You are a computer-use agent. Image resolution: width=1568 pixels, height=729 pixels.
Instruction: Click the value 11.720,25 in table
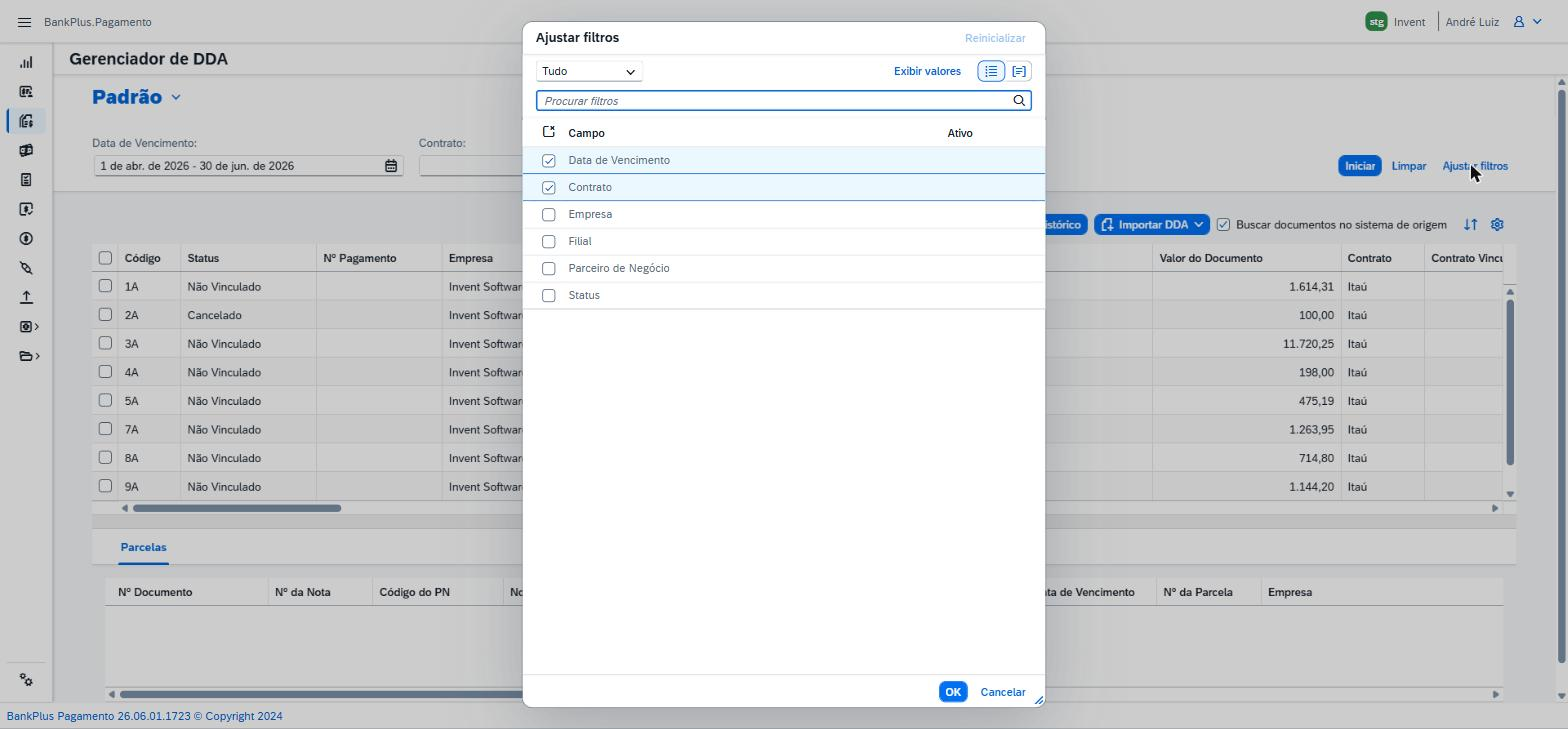[1308, 344]
